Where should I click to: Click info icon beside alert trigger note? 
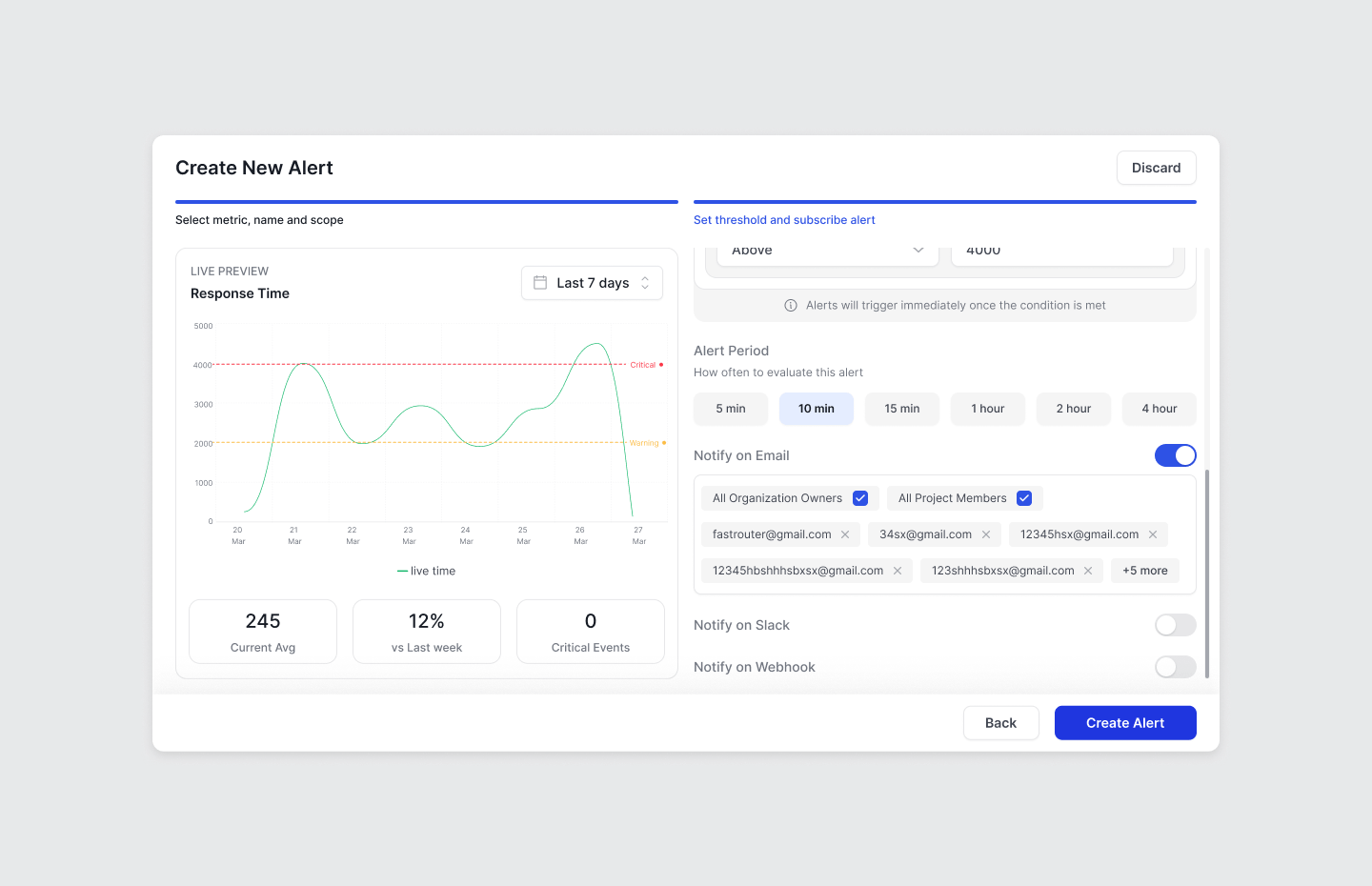pos(791,306)
